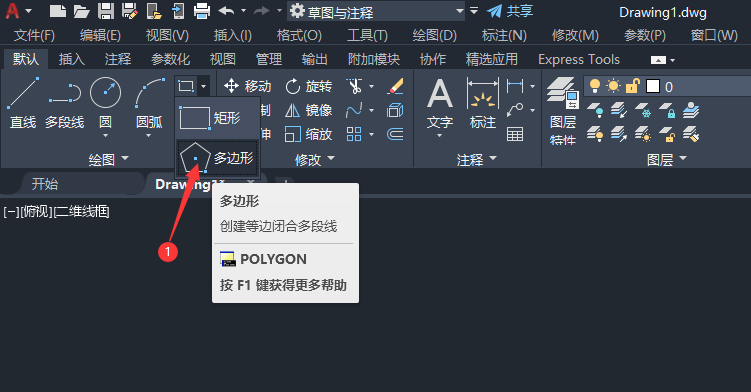Image resolution: width=751 pixels, height=392 pixels.
Task: Click the 镜像 (Mirror) tool
Action: pyautogui.click(x=309, y=110)
